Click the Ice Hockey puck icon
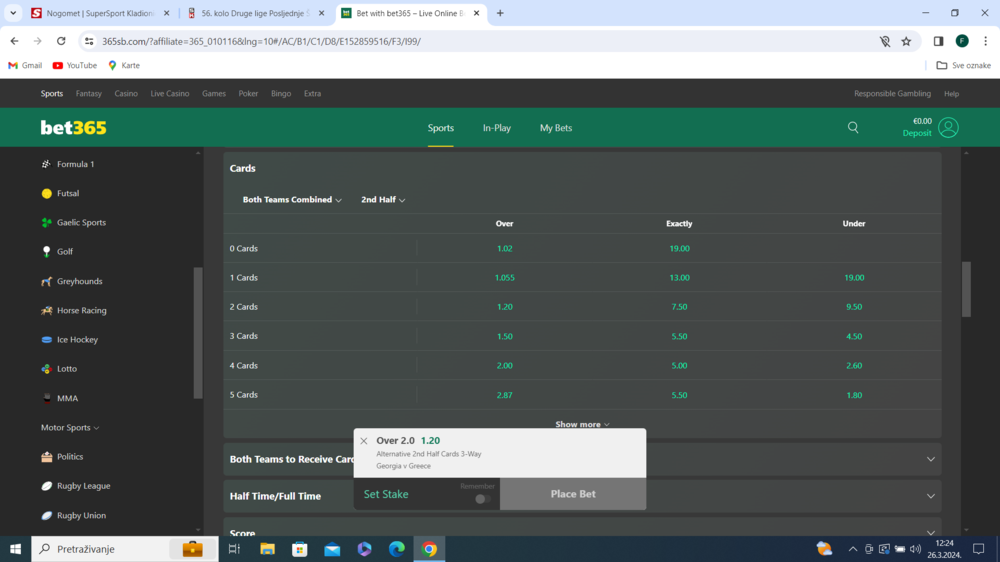Screen dimensions: 1000x562 click(47, 340)
